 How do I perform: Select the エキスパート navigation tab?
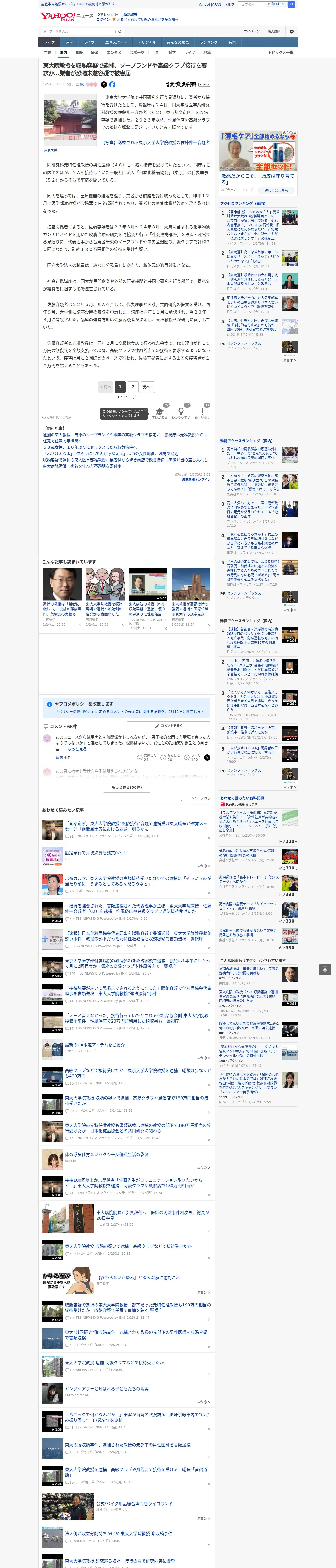coord(116,43)
